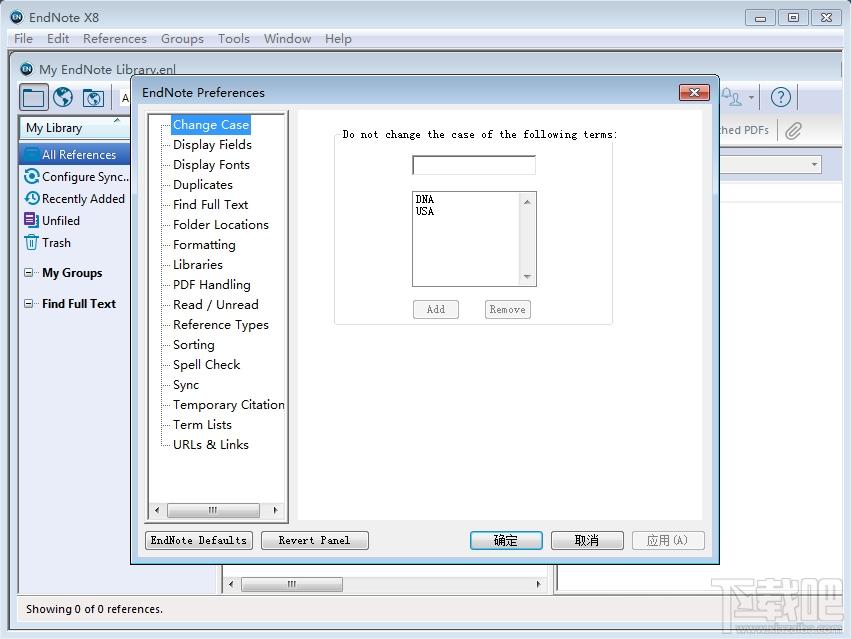Open the share library people icon
The image size is (851, 639).
pyautogui.click(x=731, y=97)
